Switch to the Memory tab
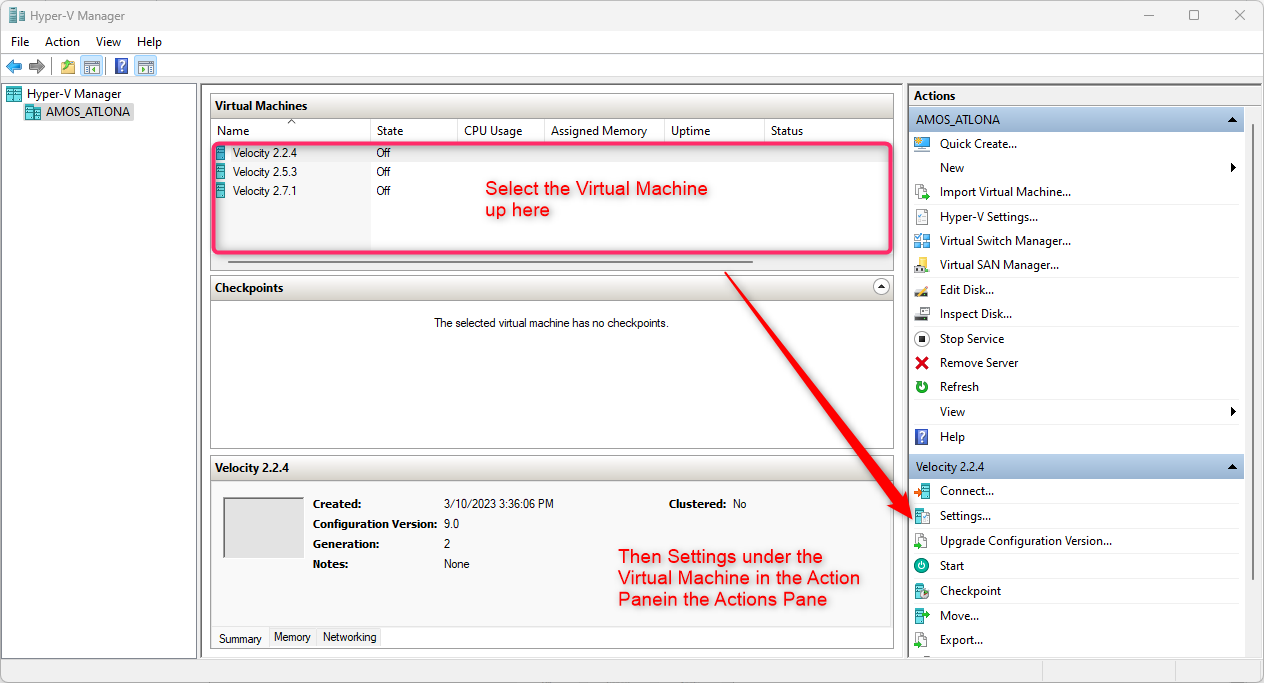Screen dimensions: 1264x683 click(x=292, y=637)
